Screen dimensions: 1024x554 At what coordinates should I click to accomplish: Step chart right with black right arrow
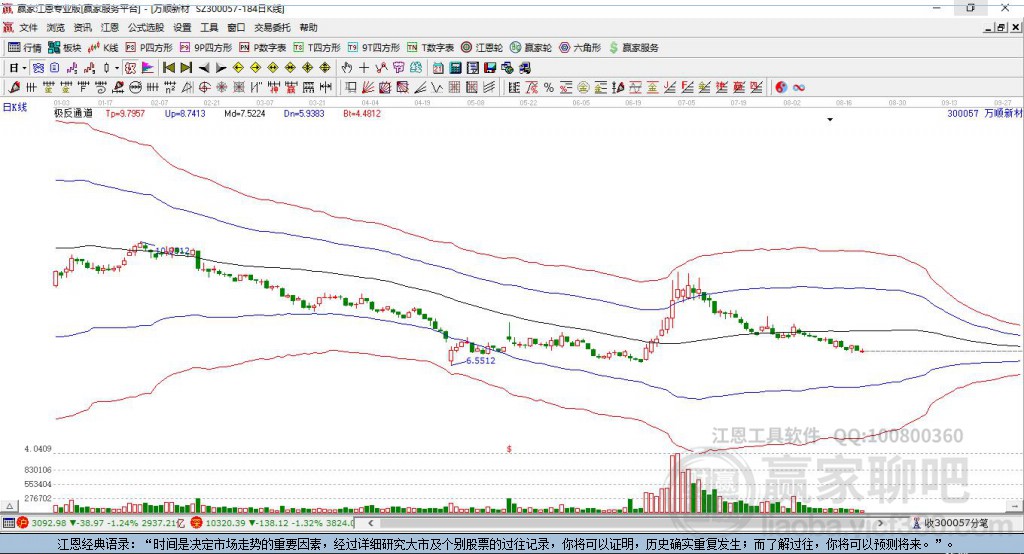(x=221, y=68)
